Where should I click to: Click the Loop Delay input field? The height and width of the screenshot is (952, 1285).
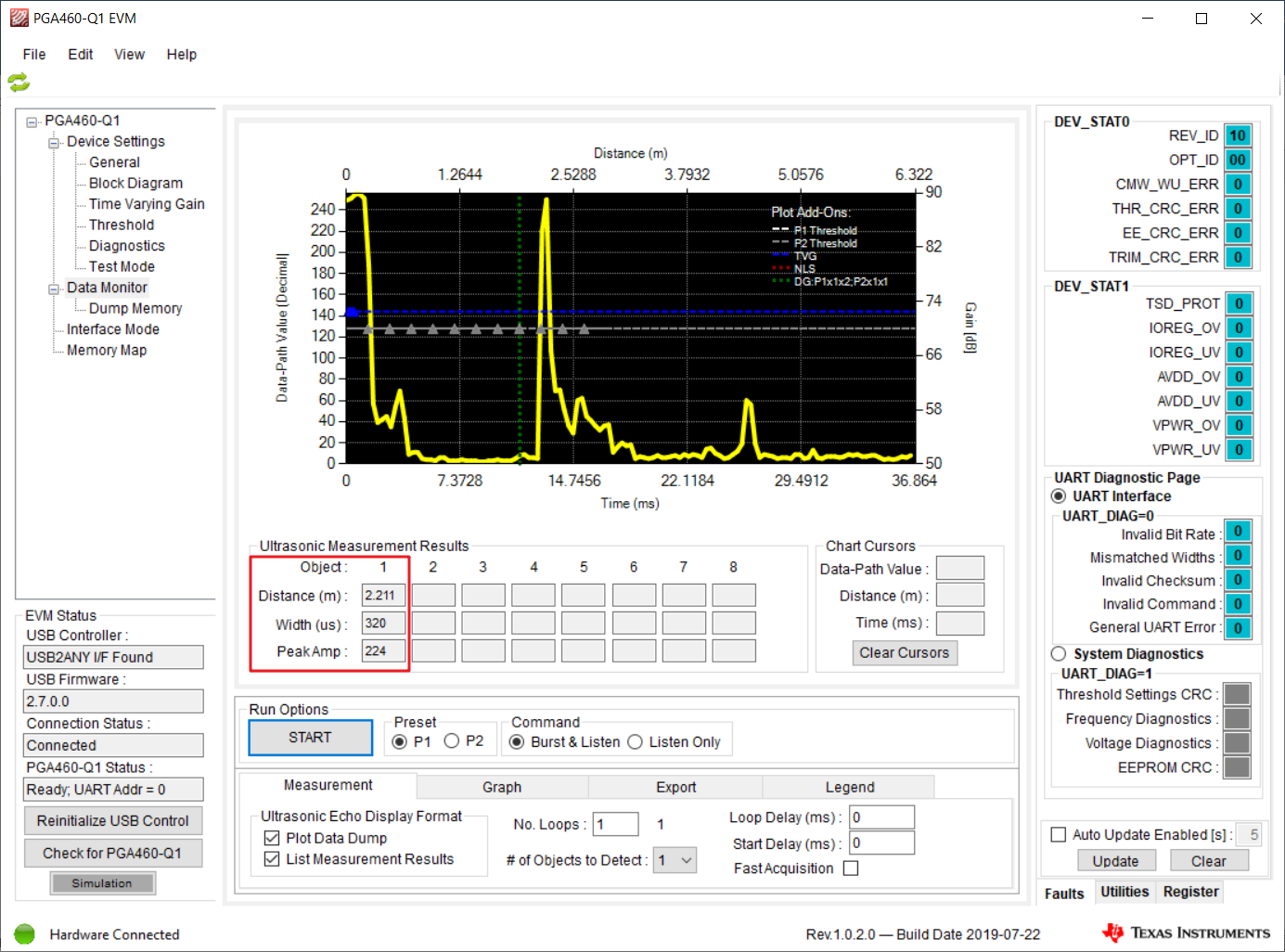880,817
